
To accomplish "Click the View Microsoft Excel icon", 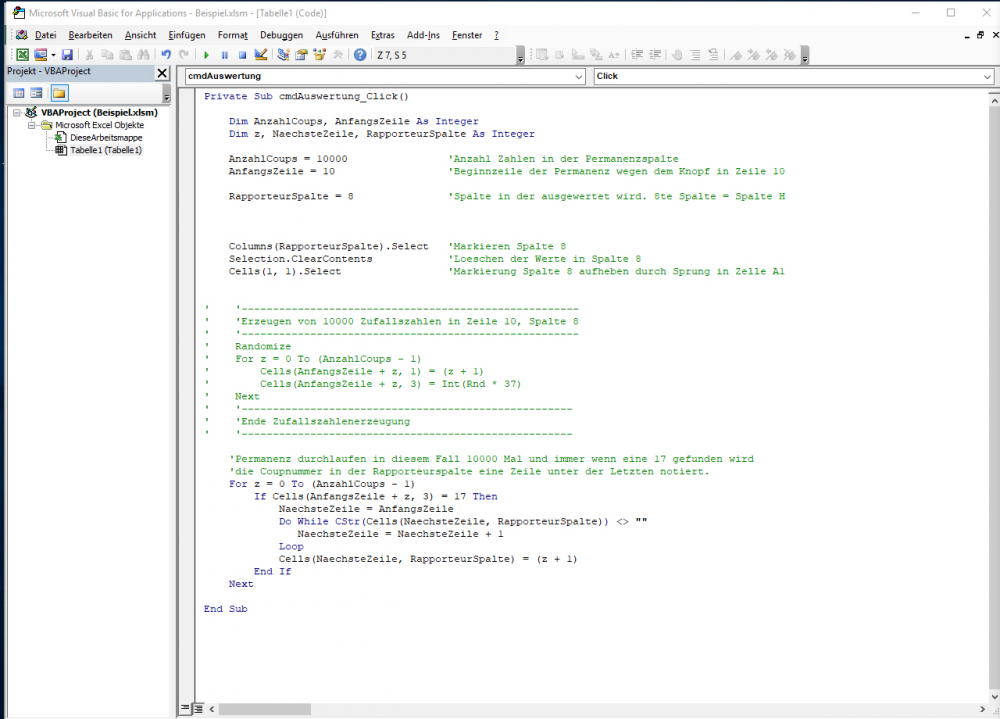I will (22, 55).
